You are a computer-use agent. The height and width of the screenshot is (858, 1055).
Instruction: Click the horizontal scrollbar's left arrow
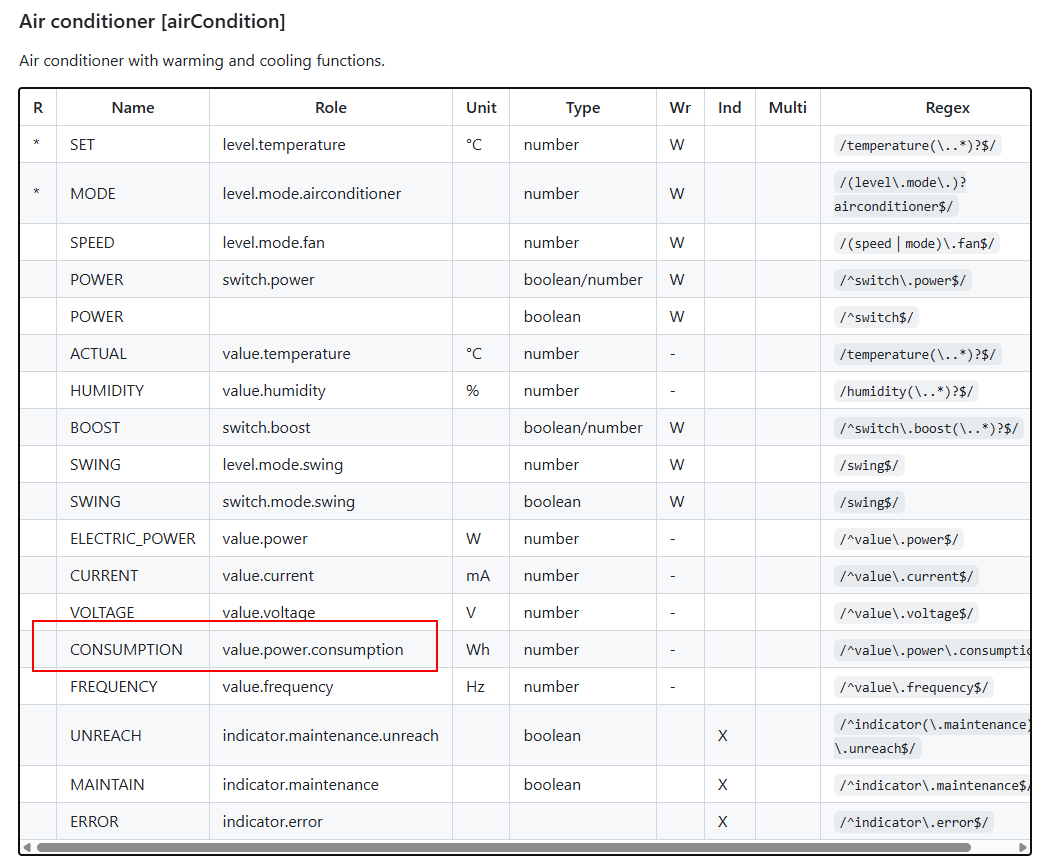(27, 848)
